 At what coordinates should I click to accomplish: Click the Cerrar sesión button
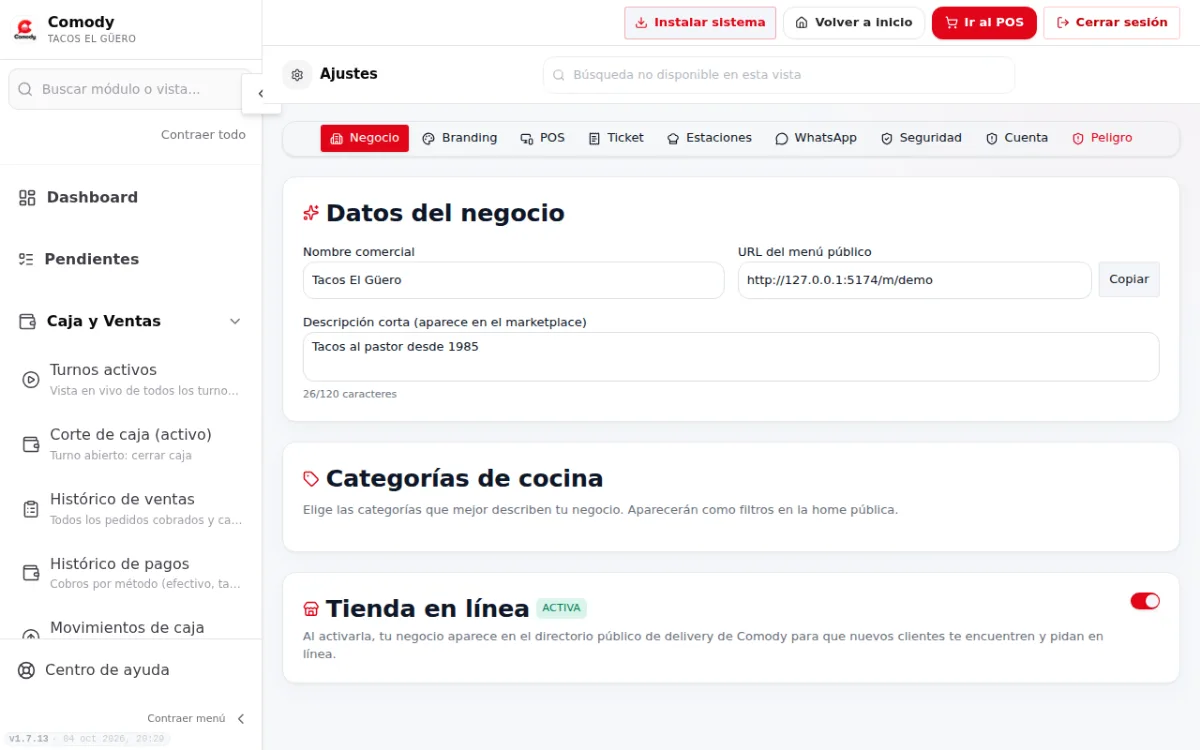point(1112,23)
